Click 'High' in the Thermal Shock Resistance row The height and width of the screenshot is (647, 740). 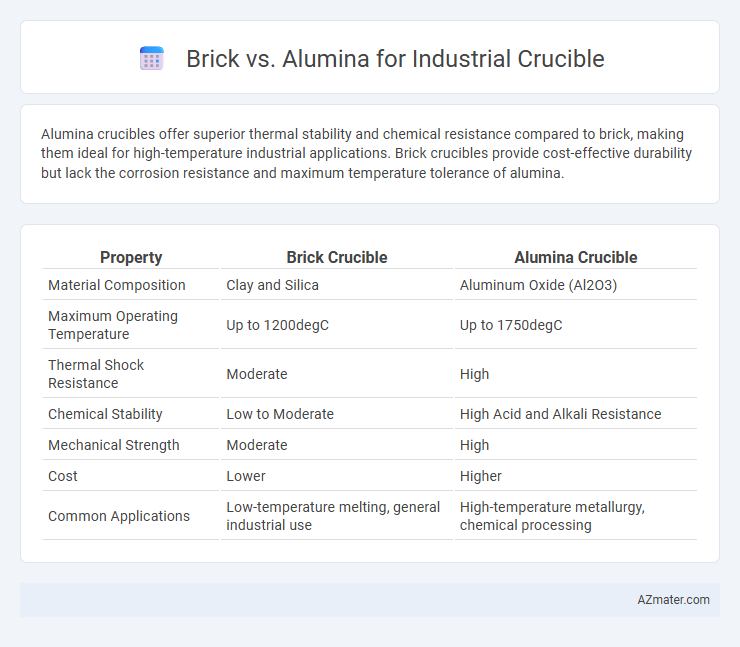click(x=474, y=374)
